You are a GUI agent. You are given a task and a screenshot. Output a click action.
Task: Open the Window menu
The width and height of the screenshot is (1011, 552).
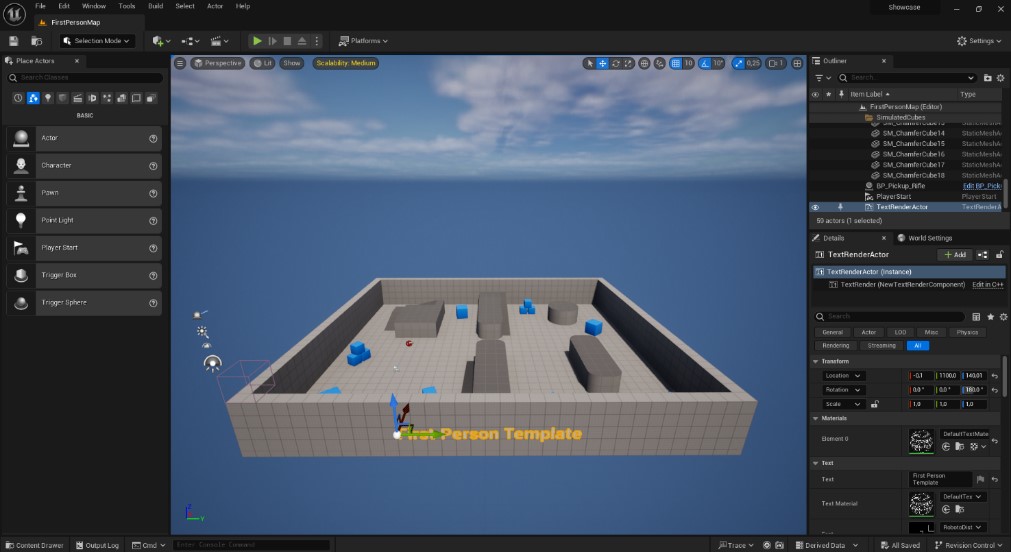(93, 6)
